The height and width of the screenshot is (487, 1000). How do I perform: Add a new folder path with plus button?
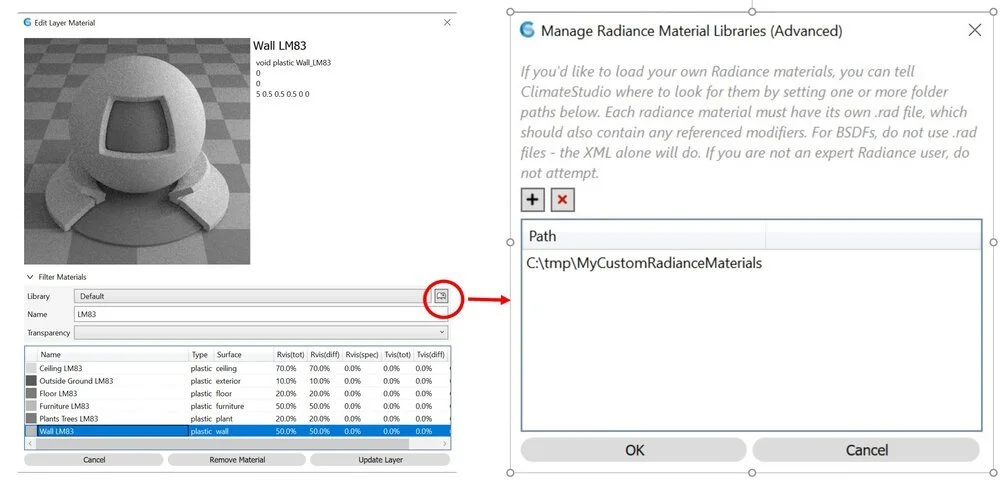(x=532, y=200)
